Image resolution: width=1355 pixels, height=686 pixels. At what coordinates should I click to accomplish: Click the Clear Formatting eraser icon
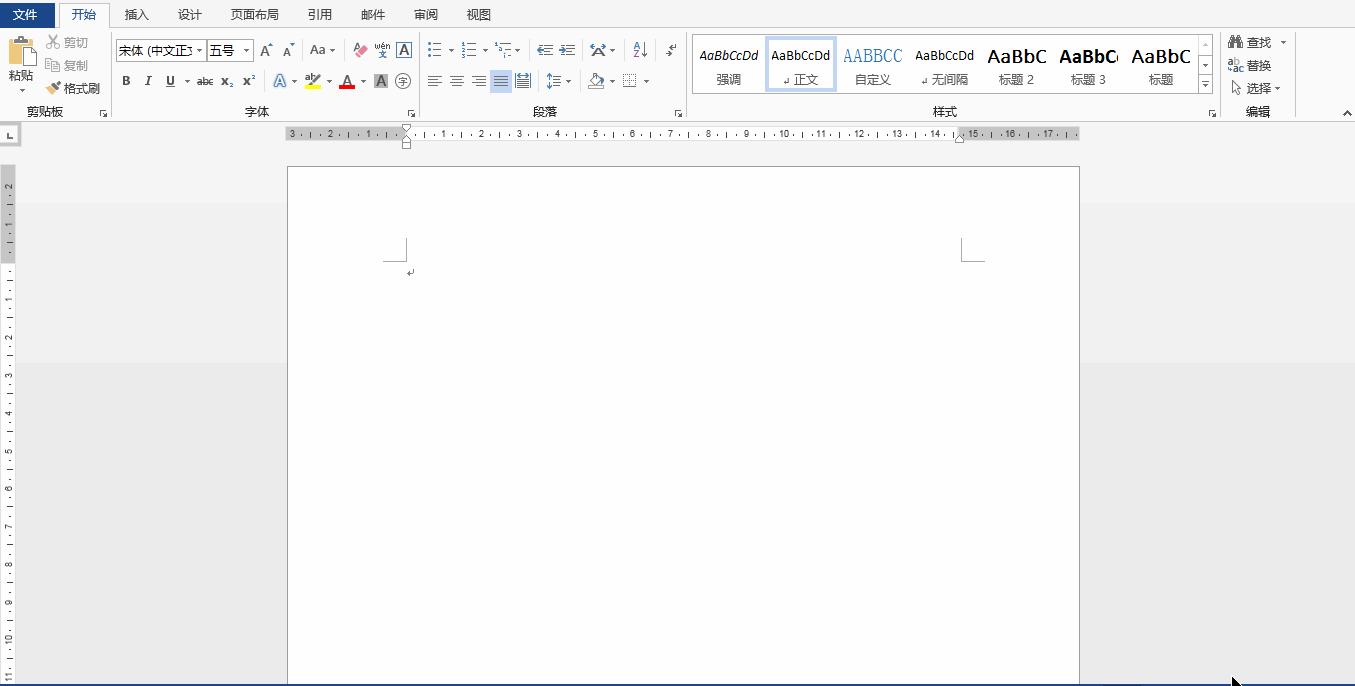tap(360, 50)
